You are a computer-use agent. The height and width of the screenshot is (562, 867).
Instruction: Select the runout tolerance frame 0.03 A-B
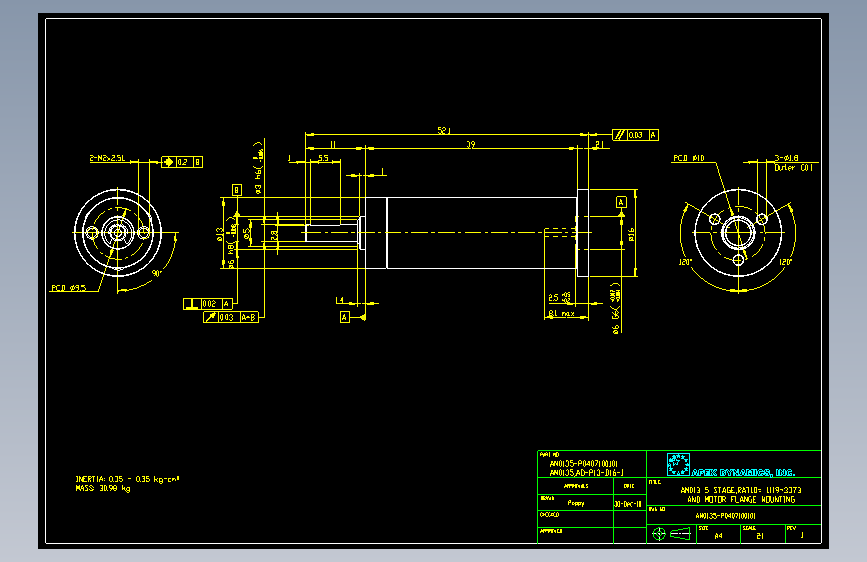tap(231, 317)
